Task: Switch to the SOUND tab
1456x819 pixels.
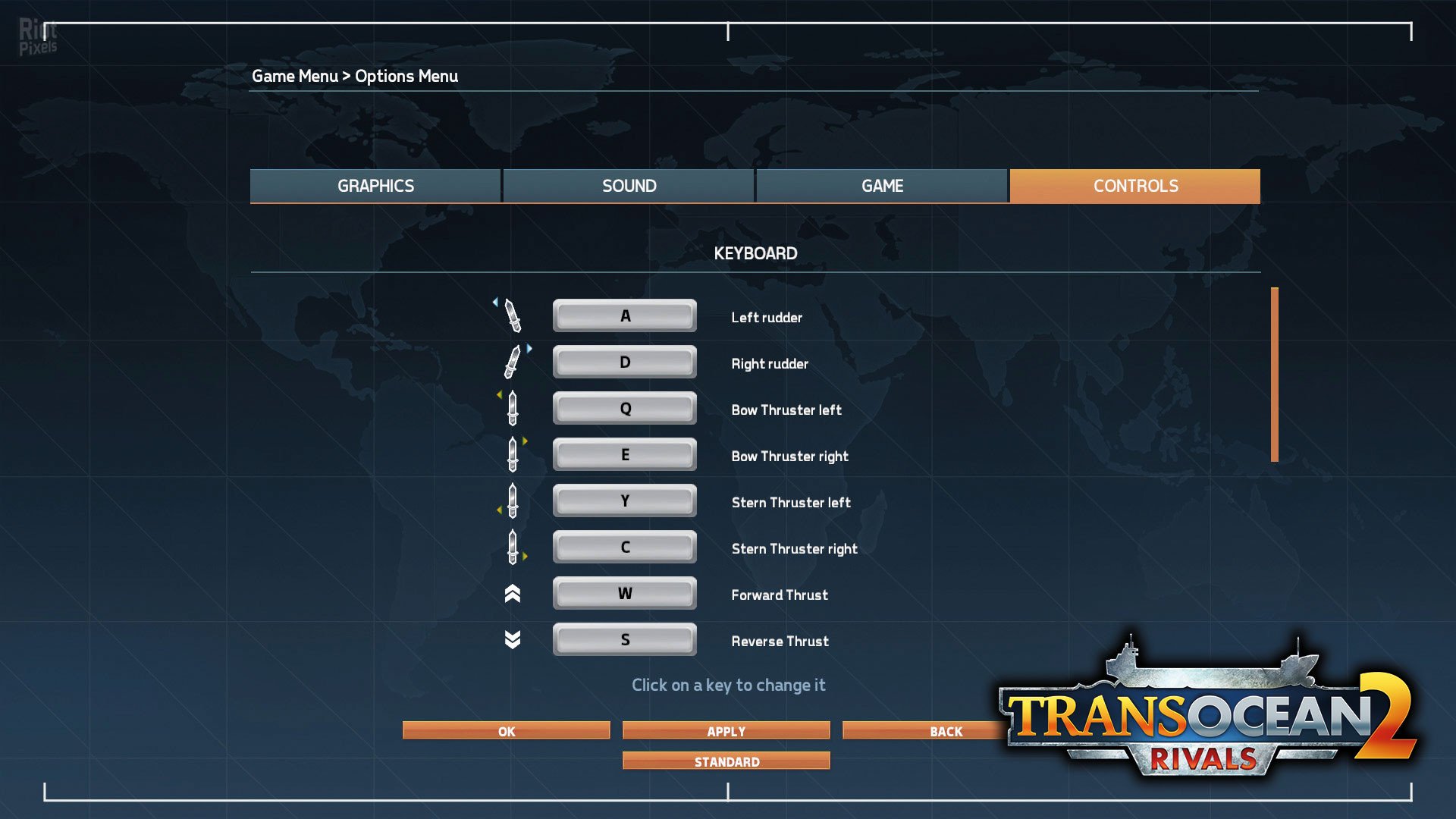Action: [x=628, y=186]
